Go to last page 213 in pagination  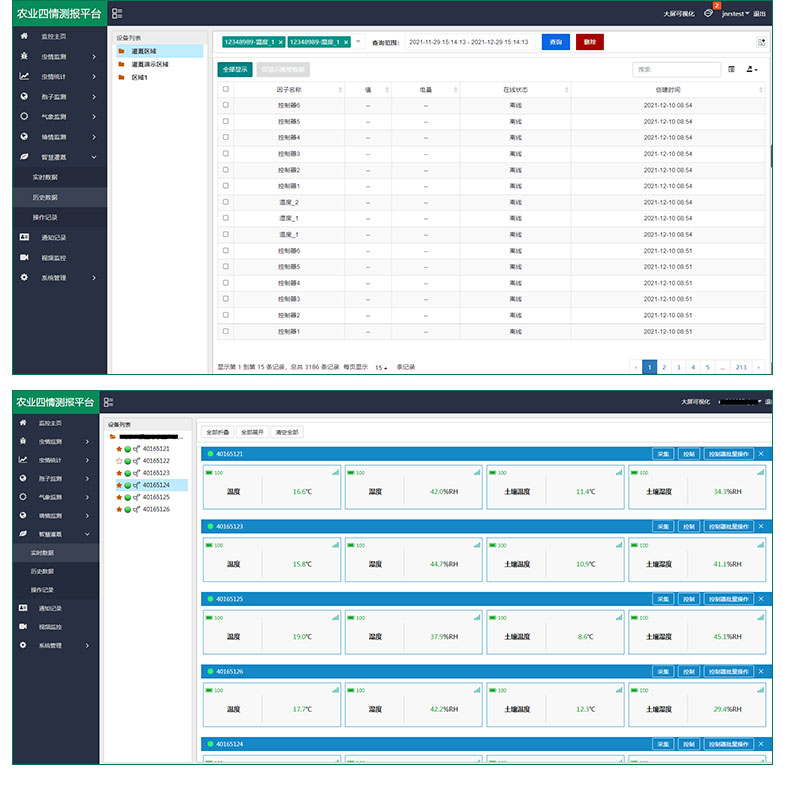[741, 367]
